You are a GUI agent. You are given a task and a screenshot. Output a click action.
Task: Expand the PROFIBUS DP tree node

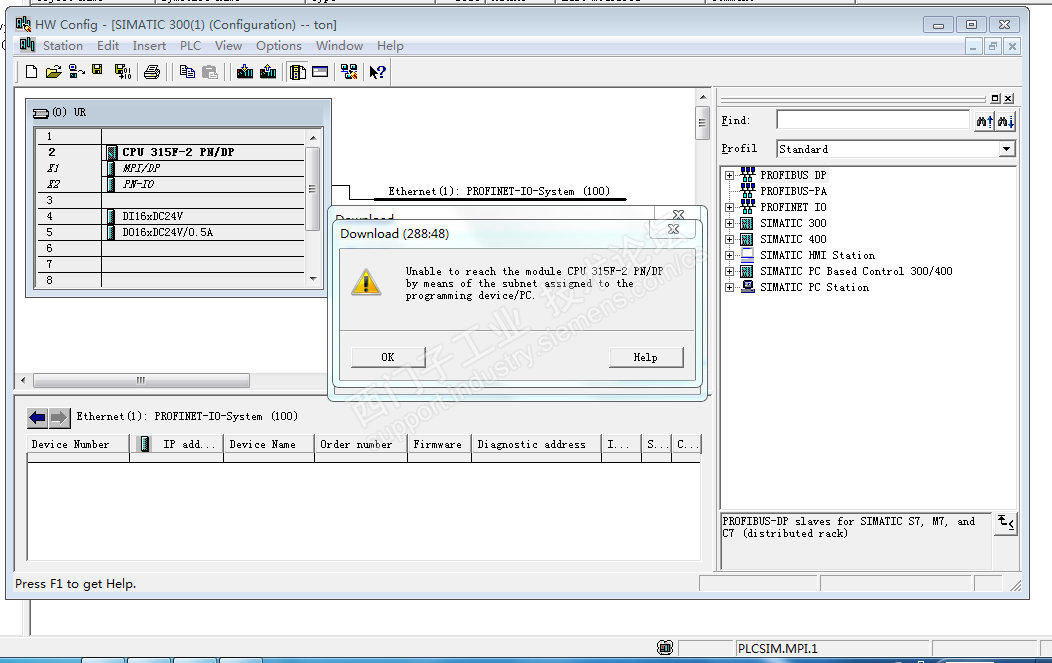pos(729,175)
